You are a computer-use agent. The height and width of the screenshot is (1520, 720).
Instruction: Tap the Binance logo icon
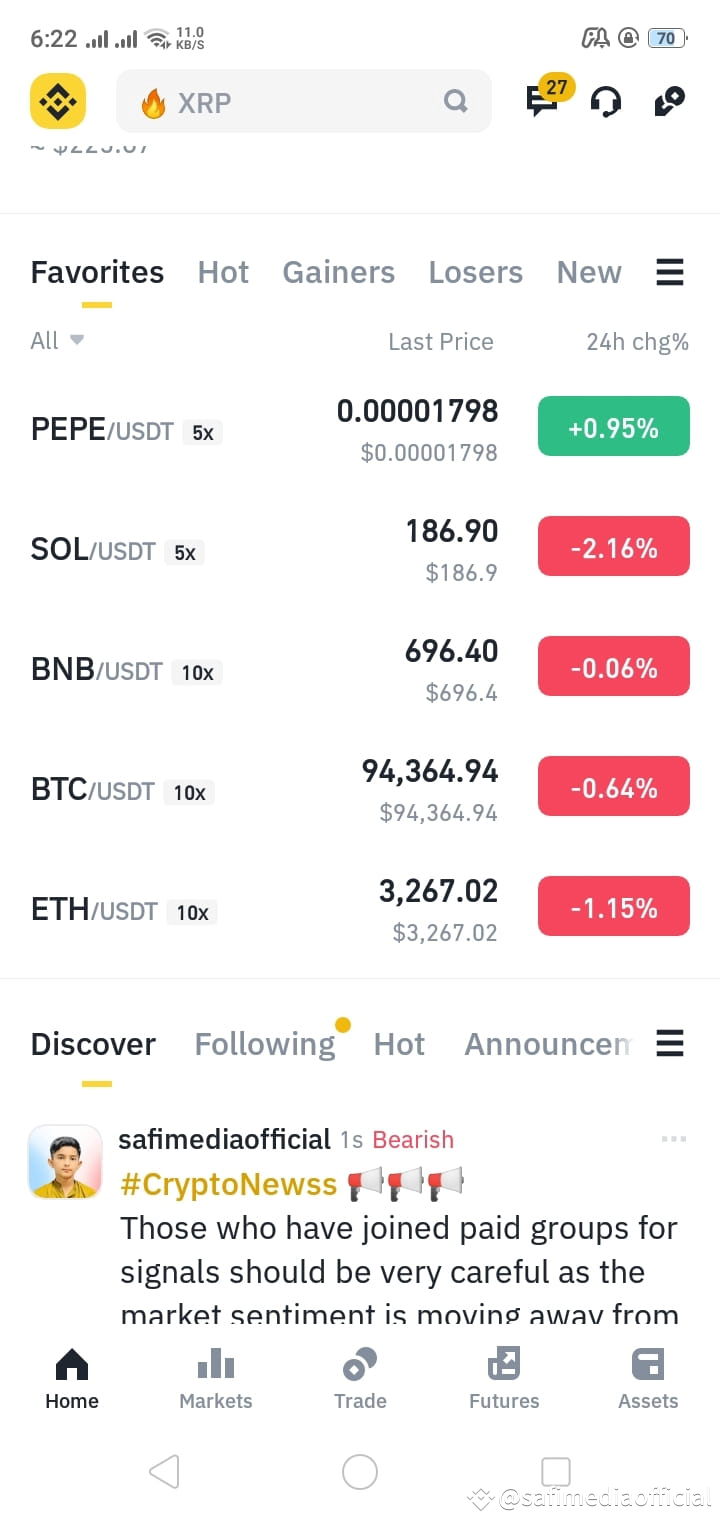point(58,101)
